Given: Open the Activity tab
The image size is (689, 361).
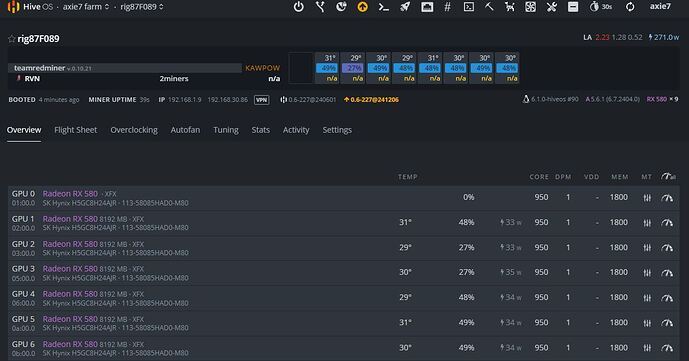Looking at the screenshot, I should click(x=296, y=130).
